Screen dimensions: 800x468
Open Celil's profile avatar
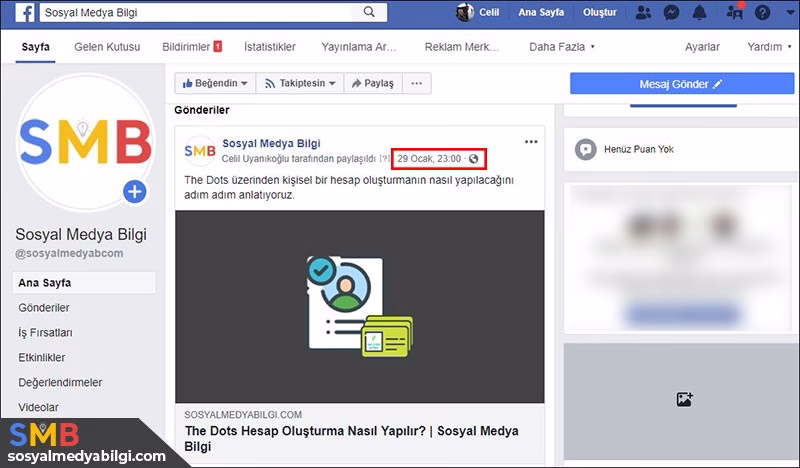(464, 12)
